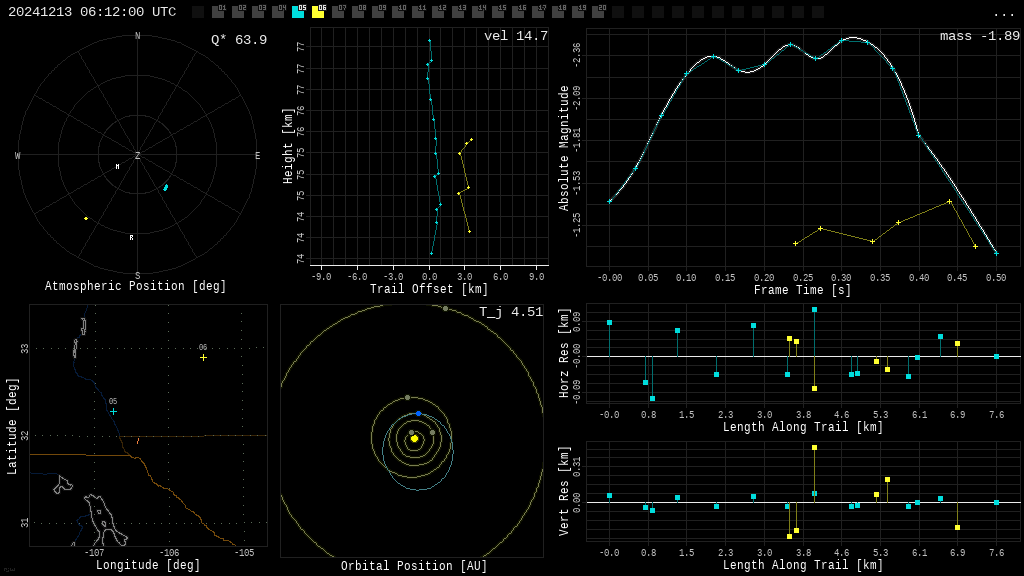Click the zenith Z marker on polar plot
This screenshot has width=1024, height=576.
(x=138, y=156)
